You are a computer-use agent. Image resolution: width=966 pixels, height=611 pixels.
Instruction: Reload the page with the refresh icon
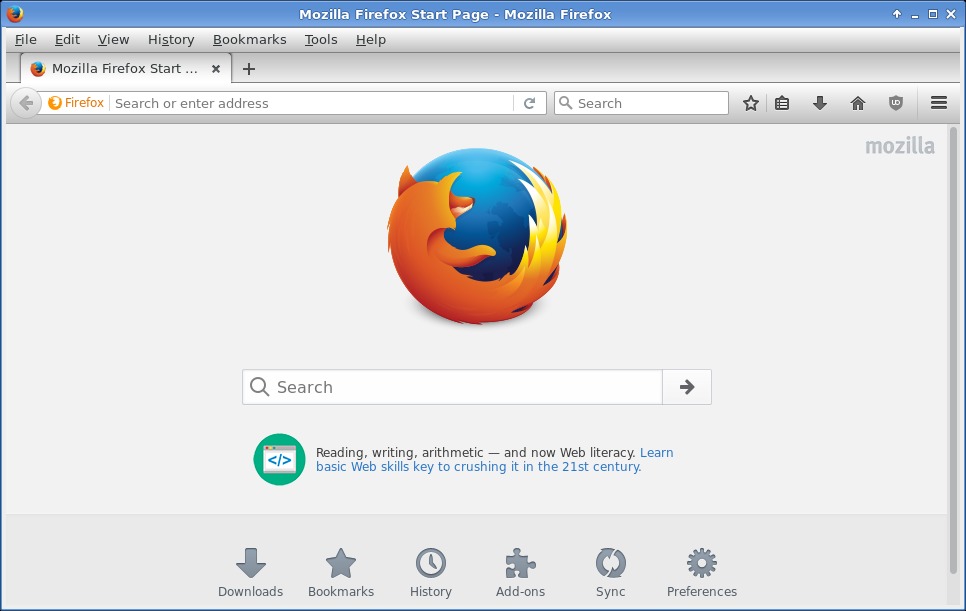coord(529,103)
